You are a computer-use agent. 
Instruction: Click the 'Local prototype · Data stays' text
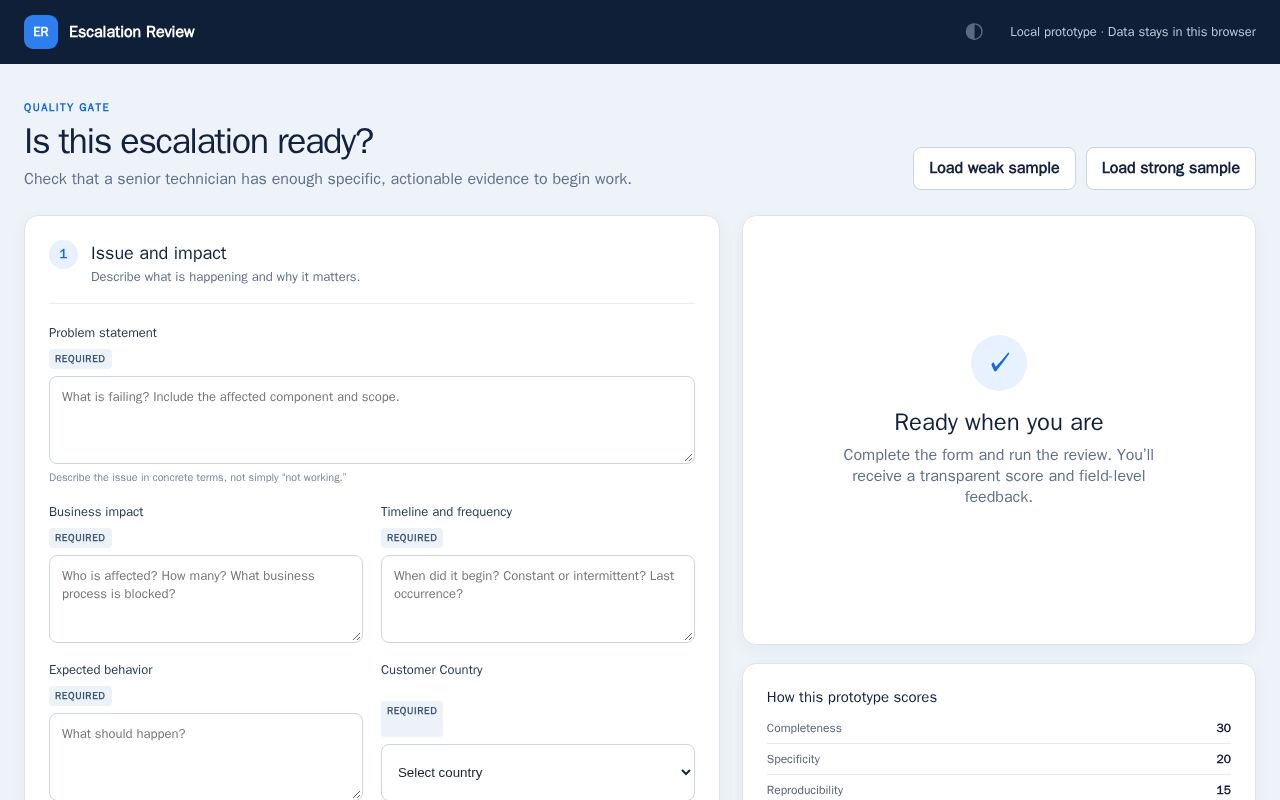point(1133,32)
